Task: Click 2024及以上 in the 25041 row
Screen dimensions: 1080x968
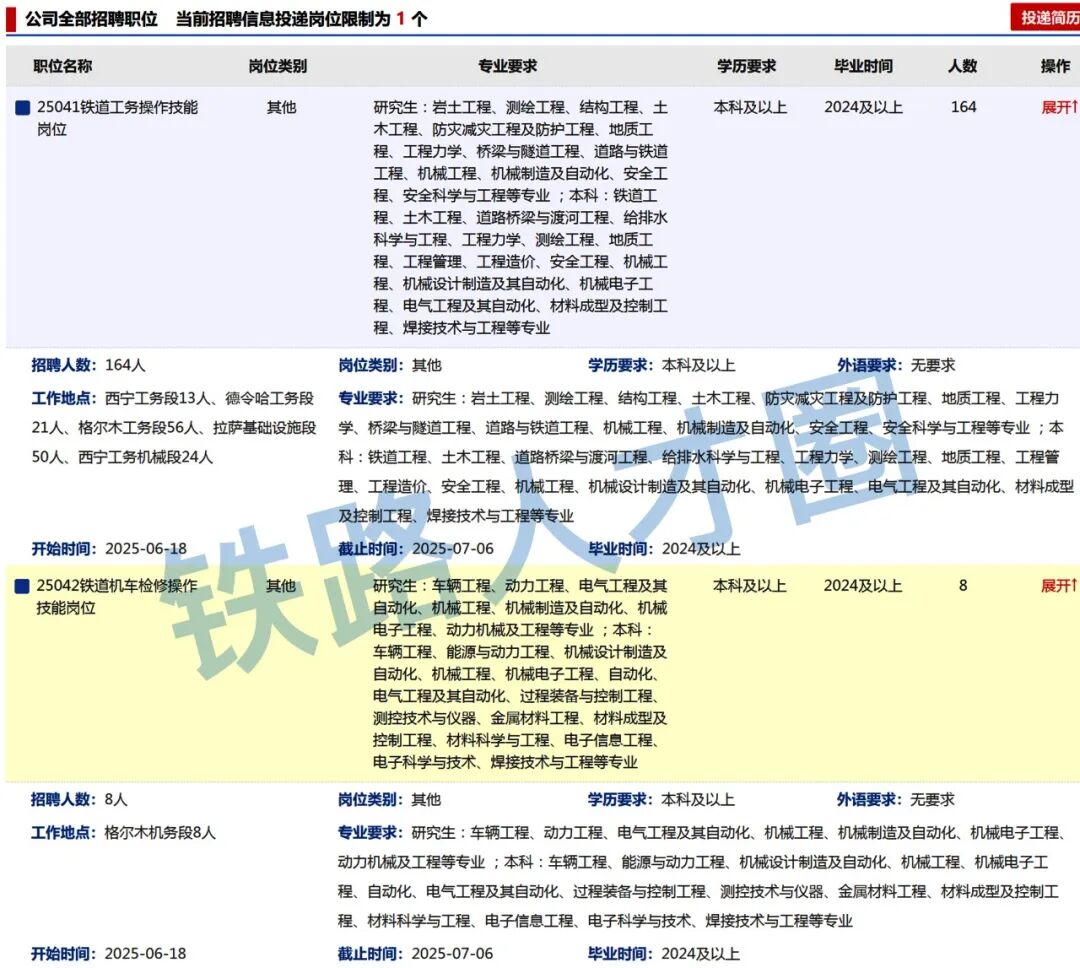Action: pyautogui.click(x=863, y=107)
